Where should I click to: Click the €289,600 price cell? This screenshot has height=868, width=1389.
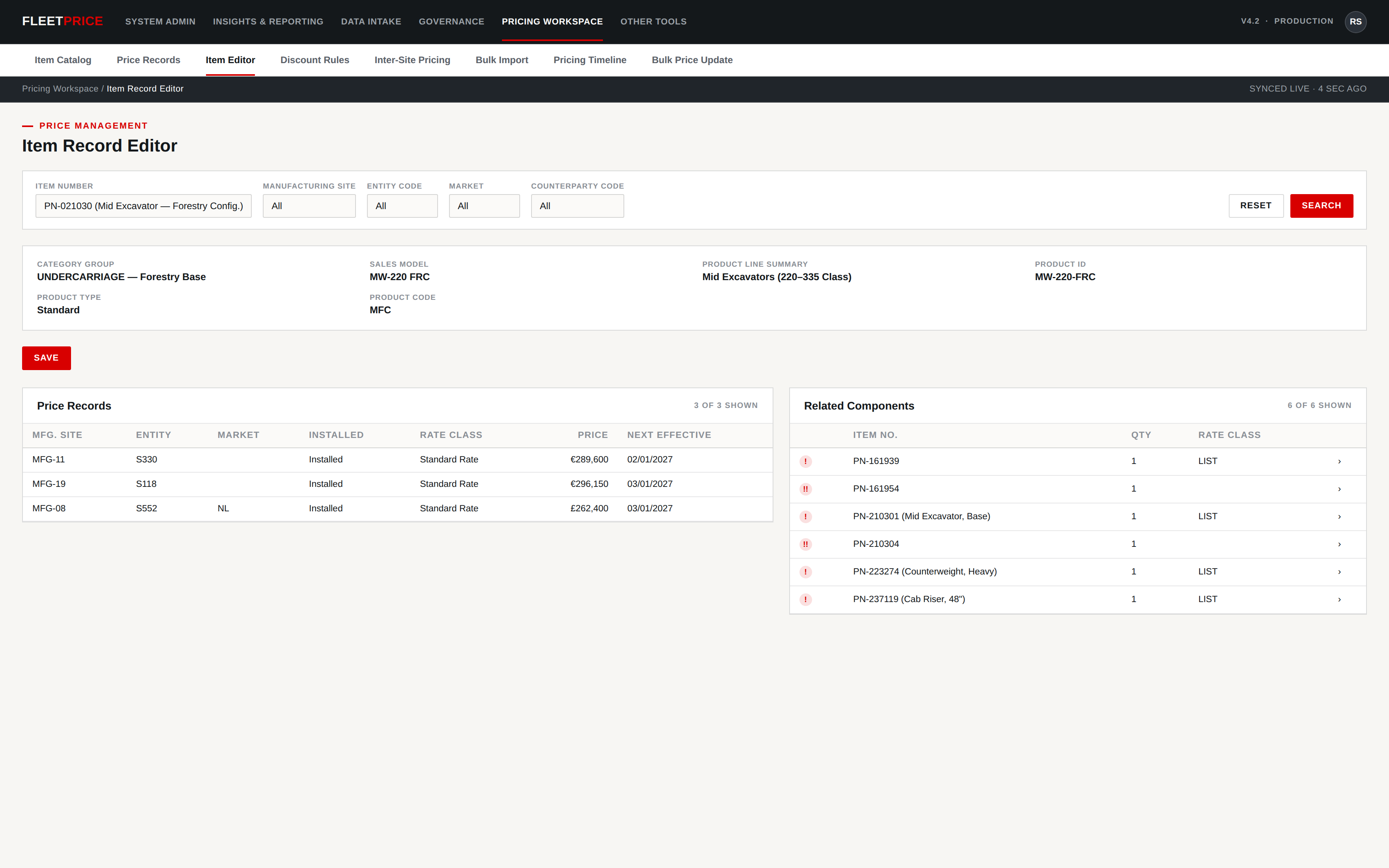click(589, 460)
